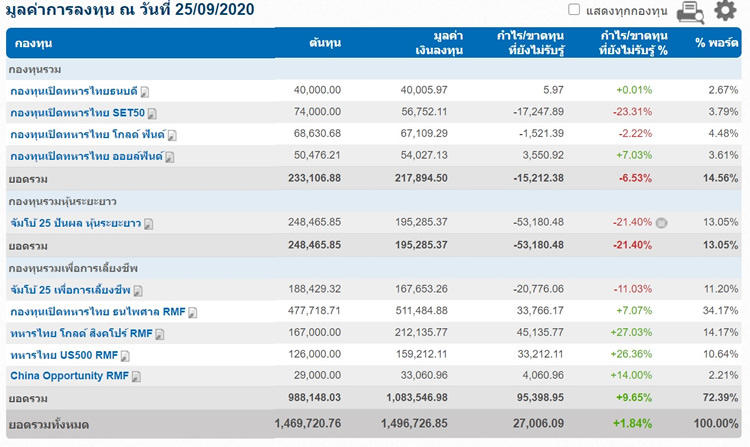Click grand total cost 1,469,720.76
Viewport: 750px width, 447px height.
click(308, 423)
